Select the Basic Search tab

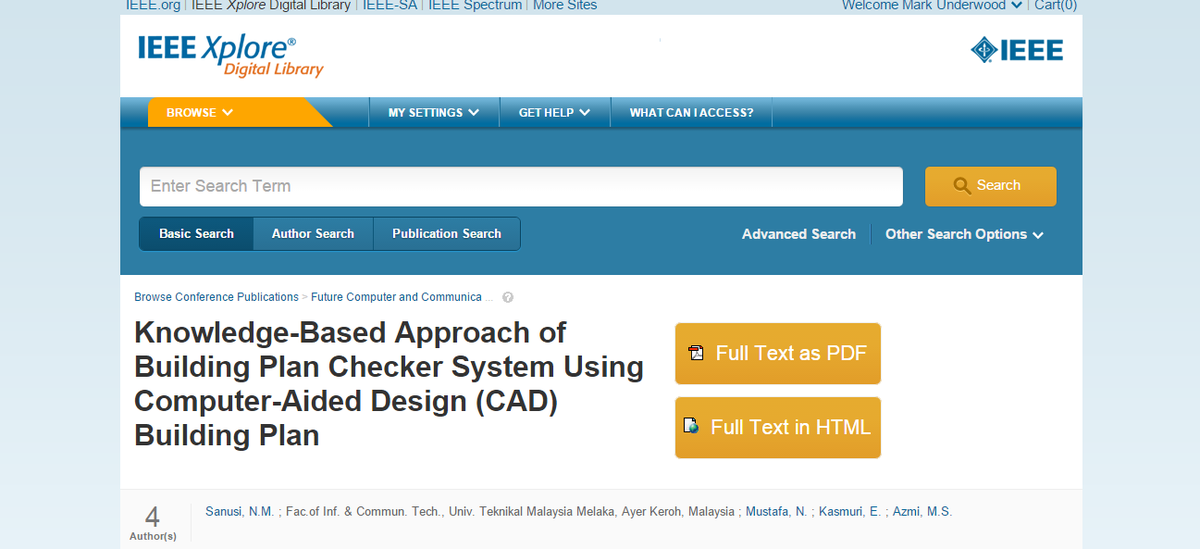tap(196, 234)
